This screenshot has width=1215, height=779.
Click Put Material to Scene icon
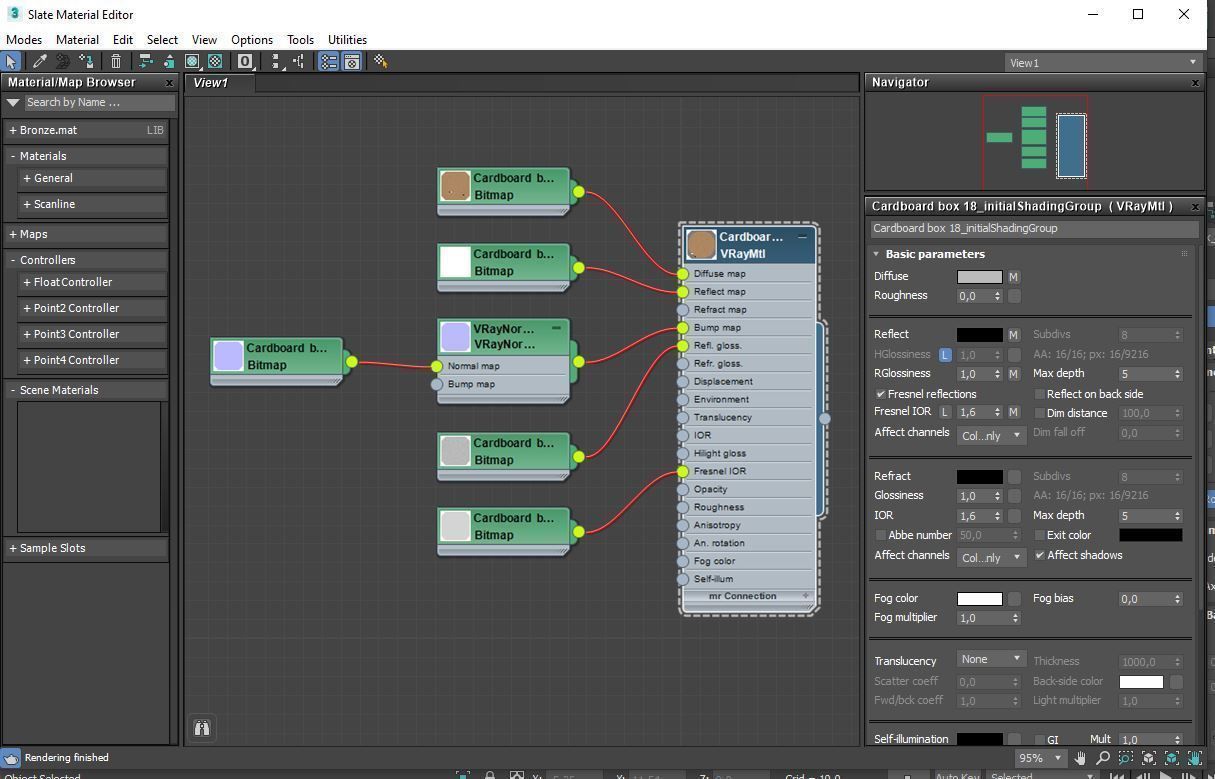point(62,61)
